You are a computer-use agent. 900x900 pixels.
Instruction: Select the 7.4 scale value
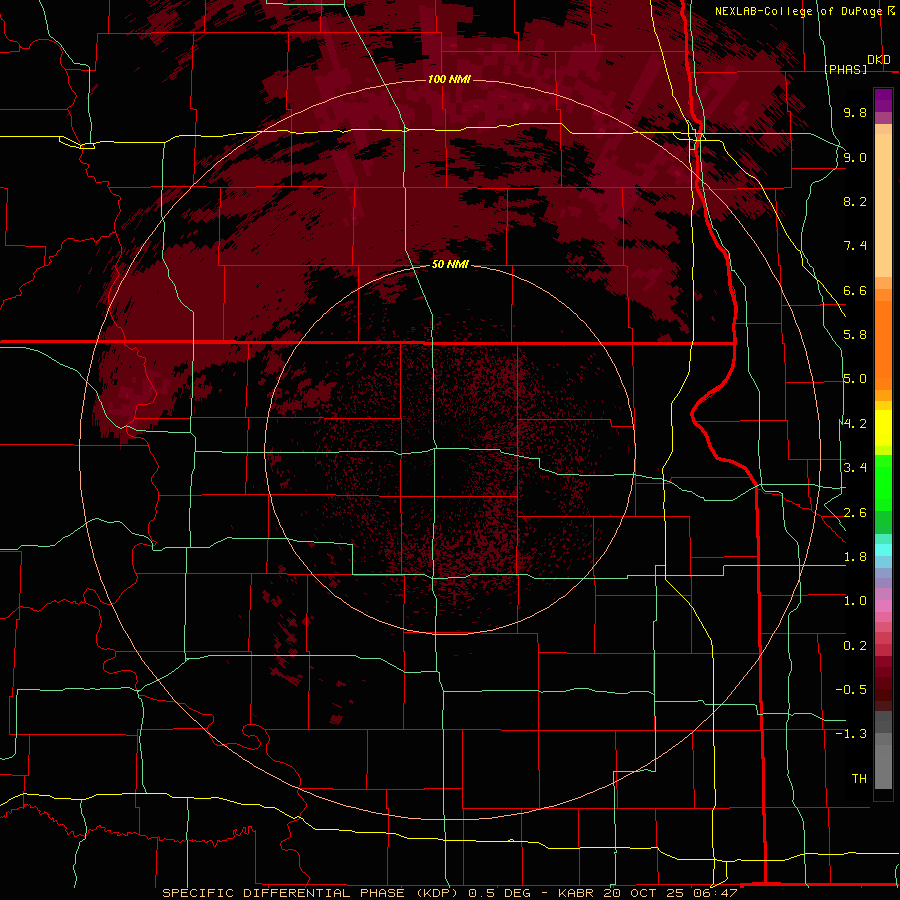click(855, 246)
